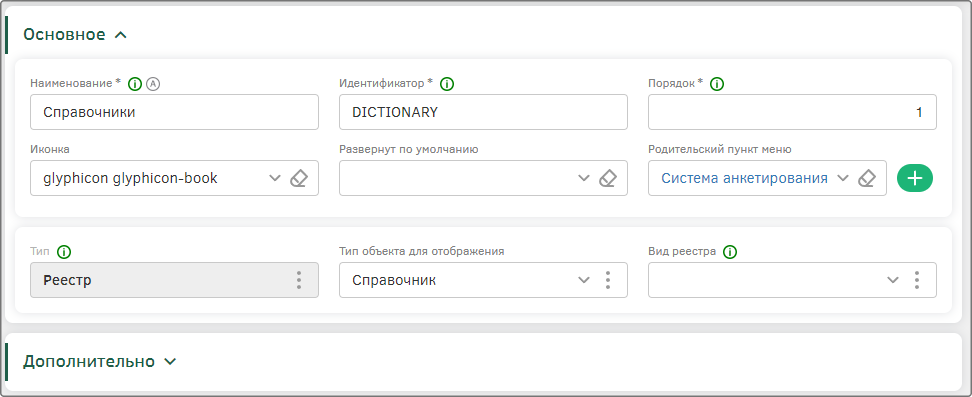Open three-dot menu of Тип объекта field
Viewport: 972px width, 397px height.
pyautogui.click(x=608, y=280)
